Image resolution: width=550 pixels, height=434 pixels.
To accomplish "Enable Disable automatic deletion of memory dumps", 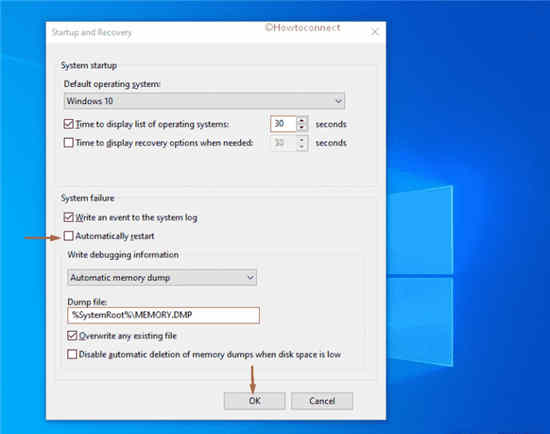I will (x=72, y=354).
